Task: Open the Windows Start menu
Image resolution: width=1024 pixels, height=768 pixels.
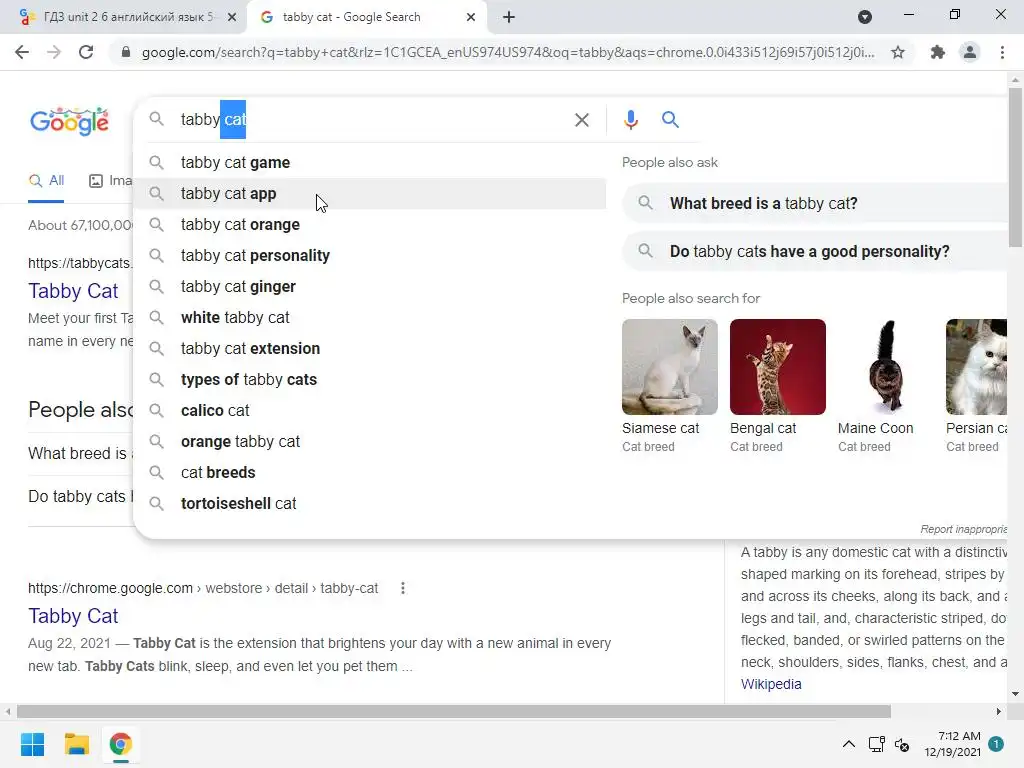Action: [x=32, y=744]
